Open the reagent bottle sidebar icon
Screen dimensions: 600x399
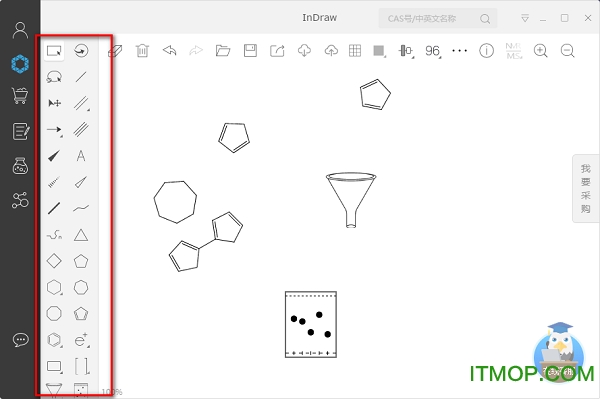20,166
